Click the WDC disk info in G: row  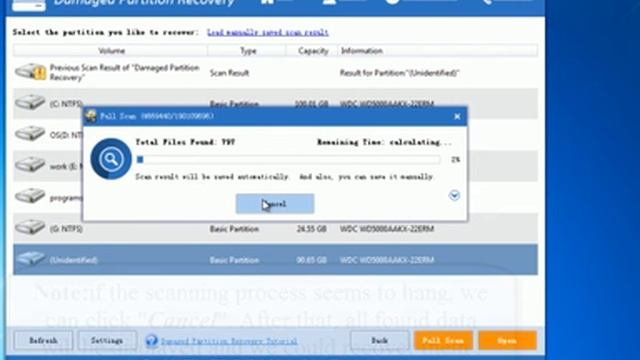click(x=387, y=229)
